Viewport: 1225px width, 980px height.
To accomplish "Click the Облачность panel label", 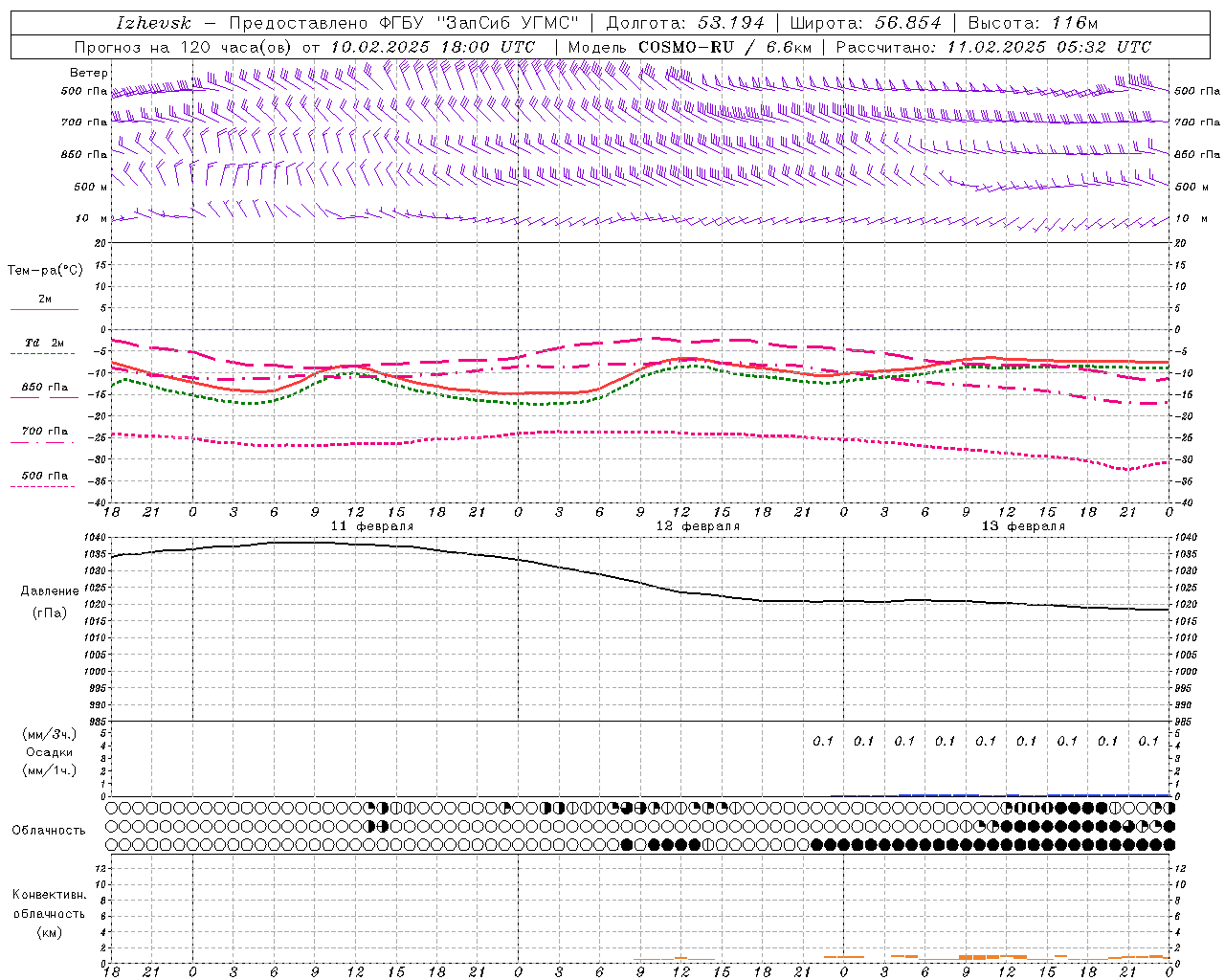I will point(49,831).
